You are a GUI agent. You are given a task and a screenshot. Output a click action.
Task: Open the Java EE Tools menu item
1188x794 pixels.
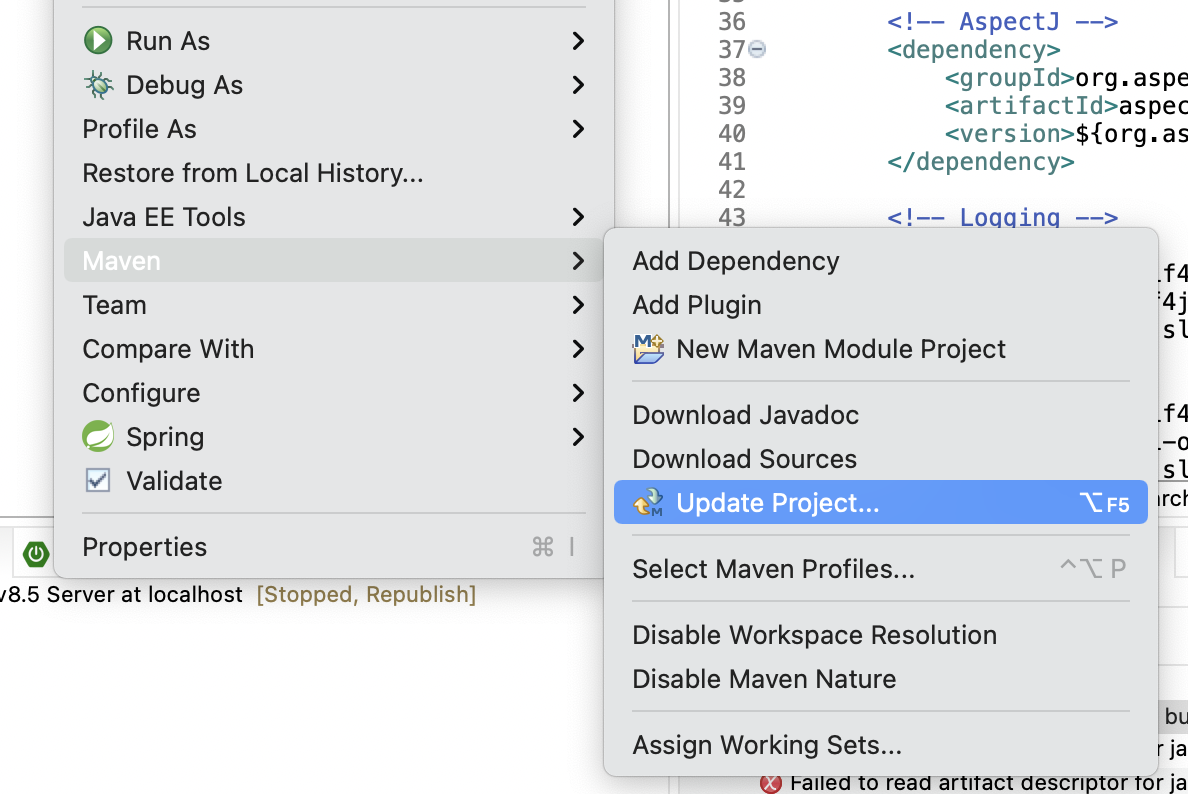point(333,217)
